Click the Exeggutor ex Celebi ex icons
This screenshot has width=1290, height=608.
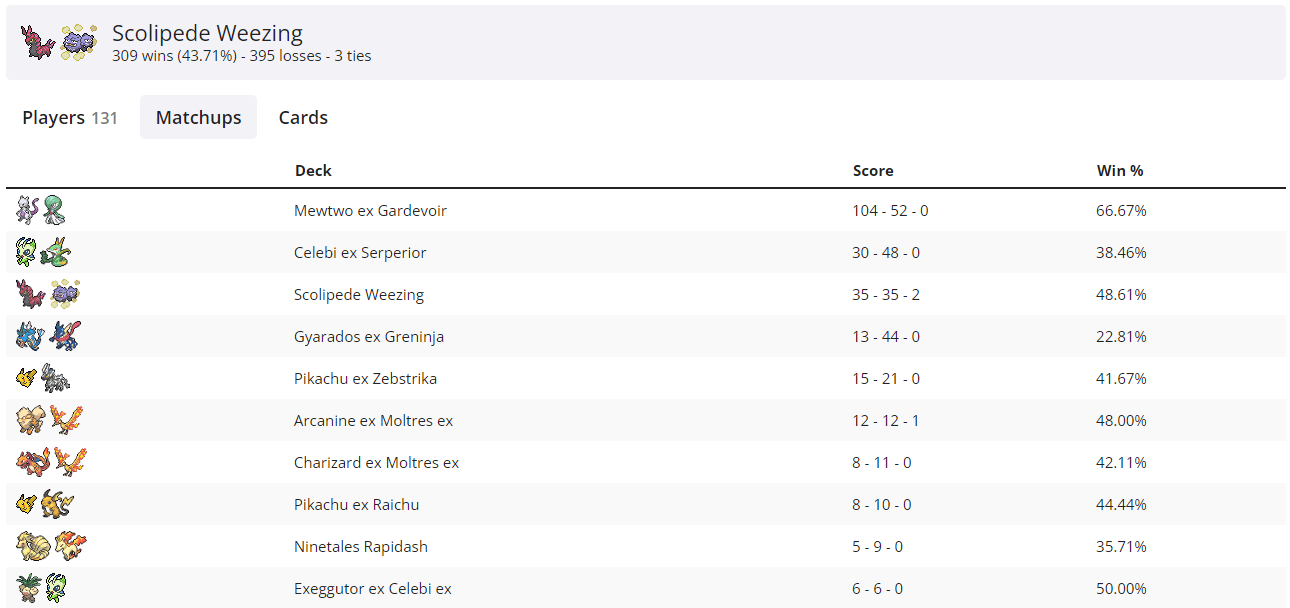tap(41, 589)
